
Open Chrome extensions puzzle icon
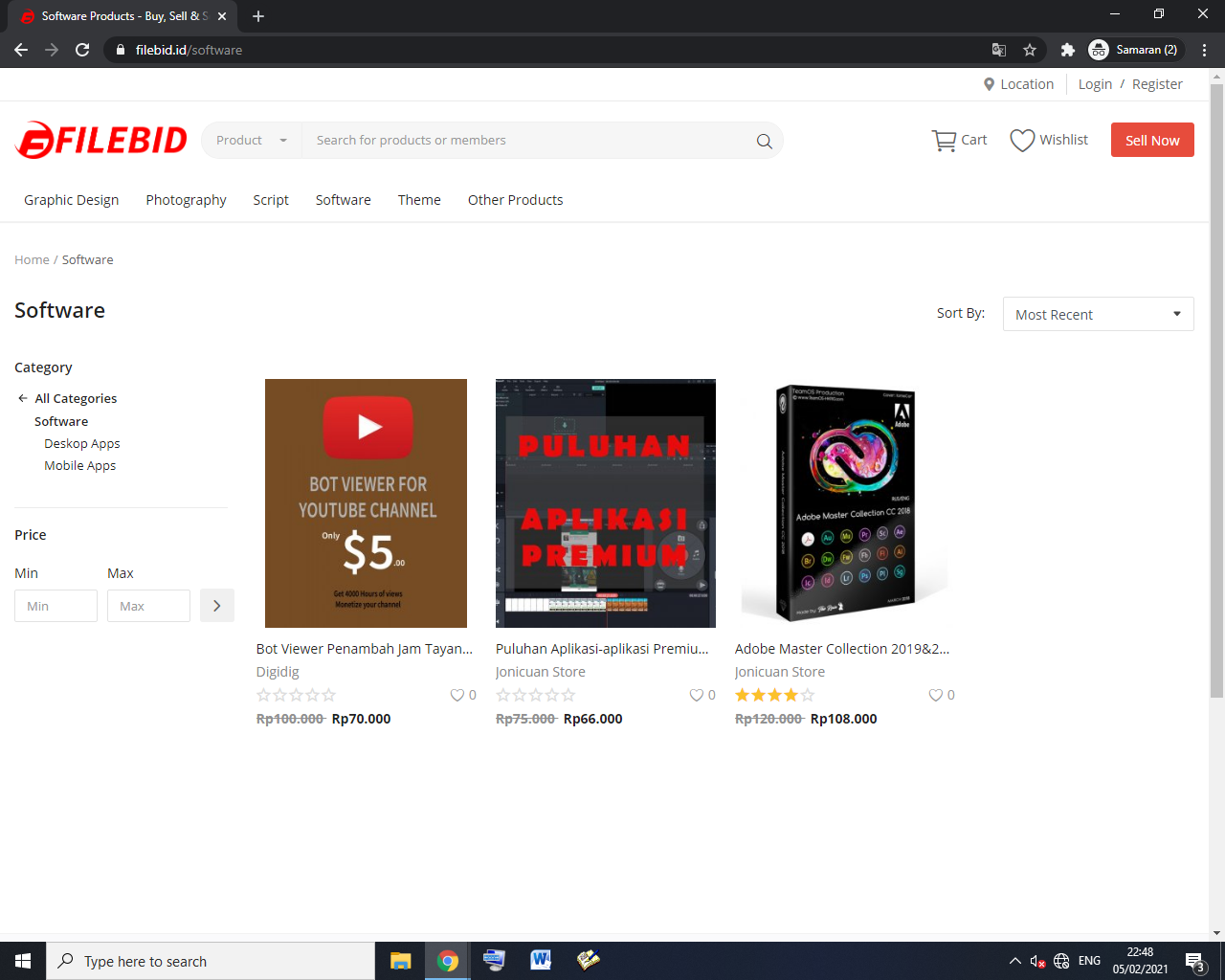[x=1068, y=50]
